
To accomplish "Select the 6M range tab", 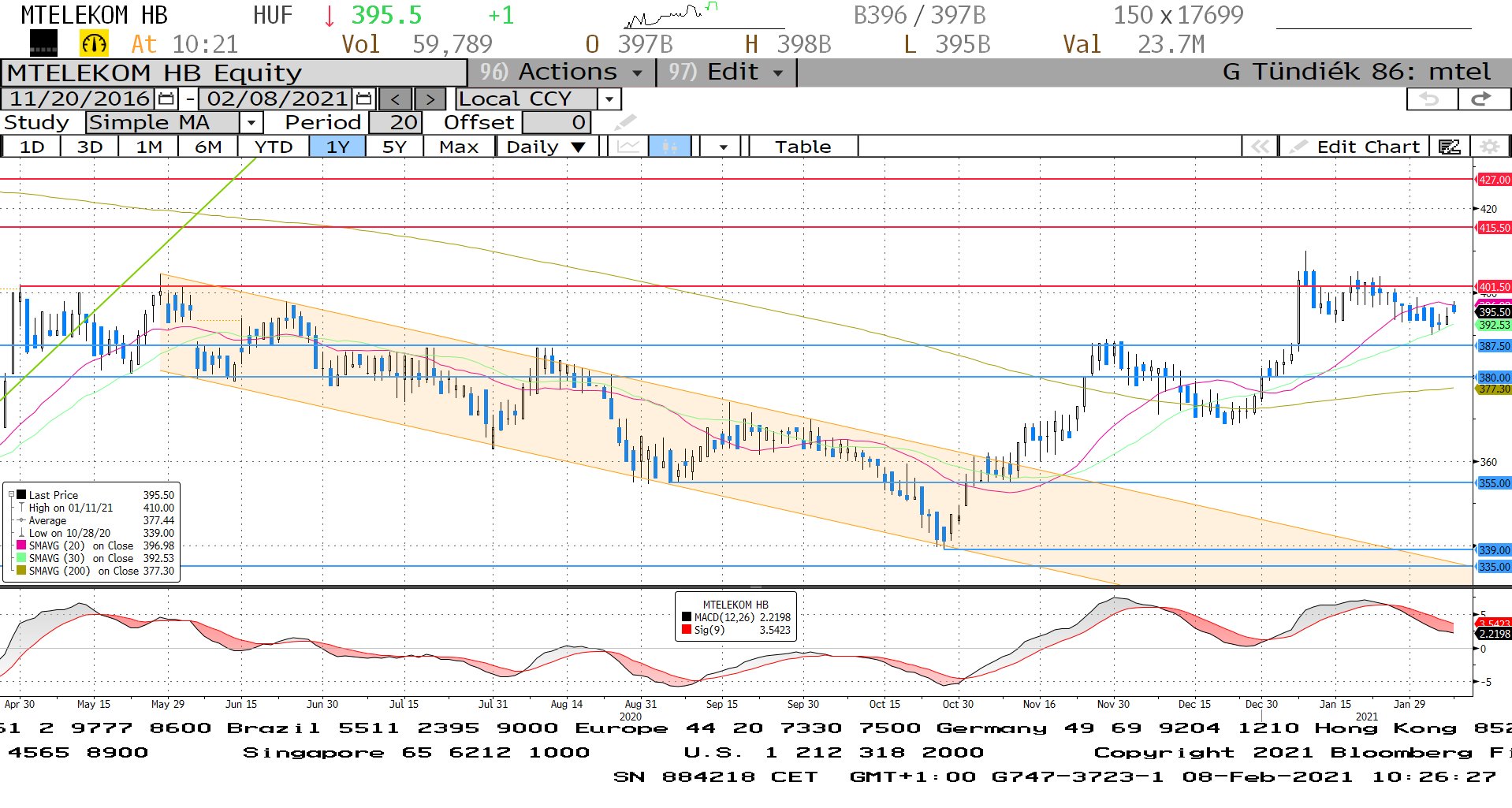I will tap(208, 147).
